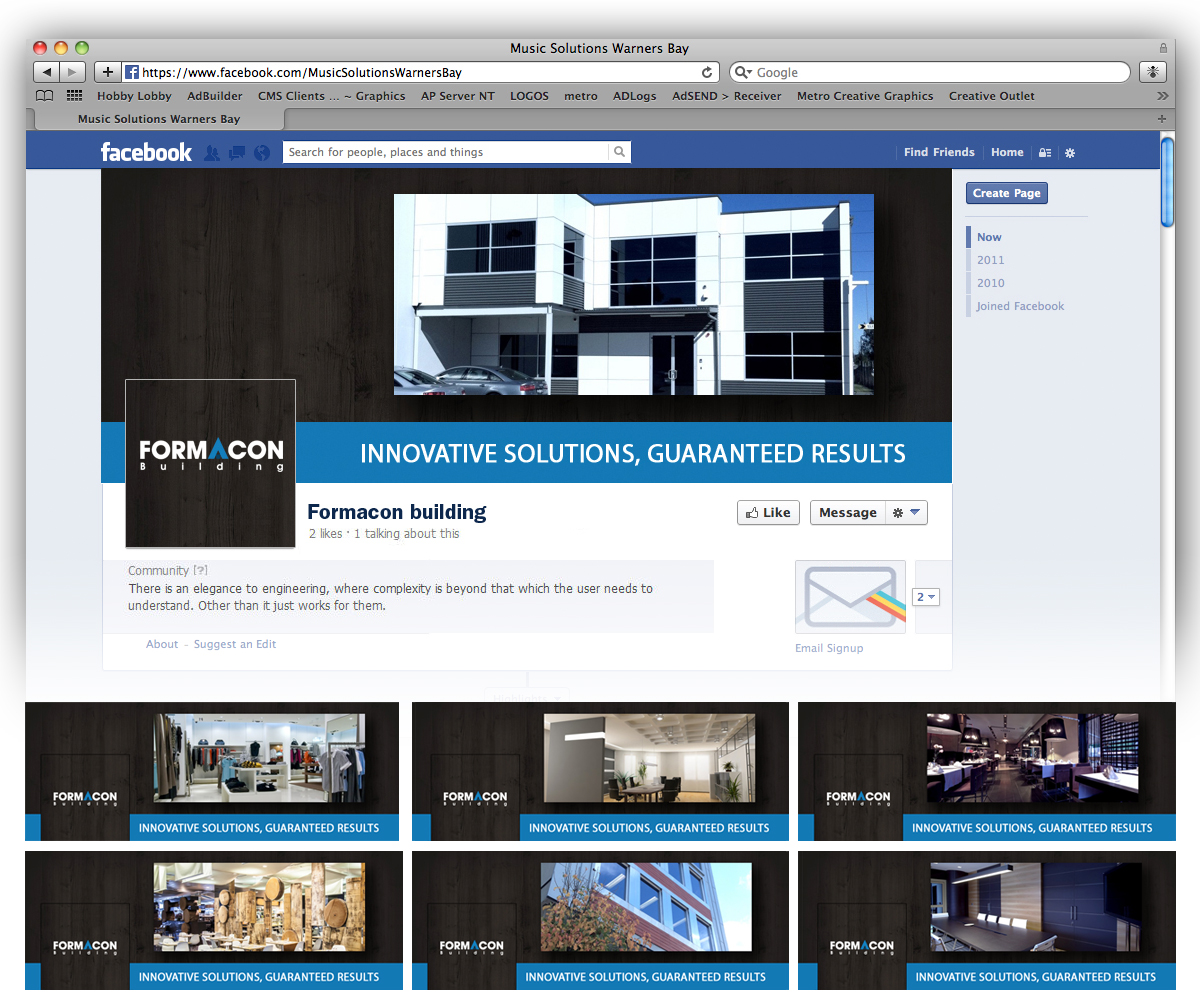Viewport: 1200px width, 1000px height.
Task: Open Creative Outlet bookmark
Action: pyautogui.click(x=992, y=96)
